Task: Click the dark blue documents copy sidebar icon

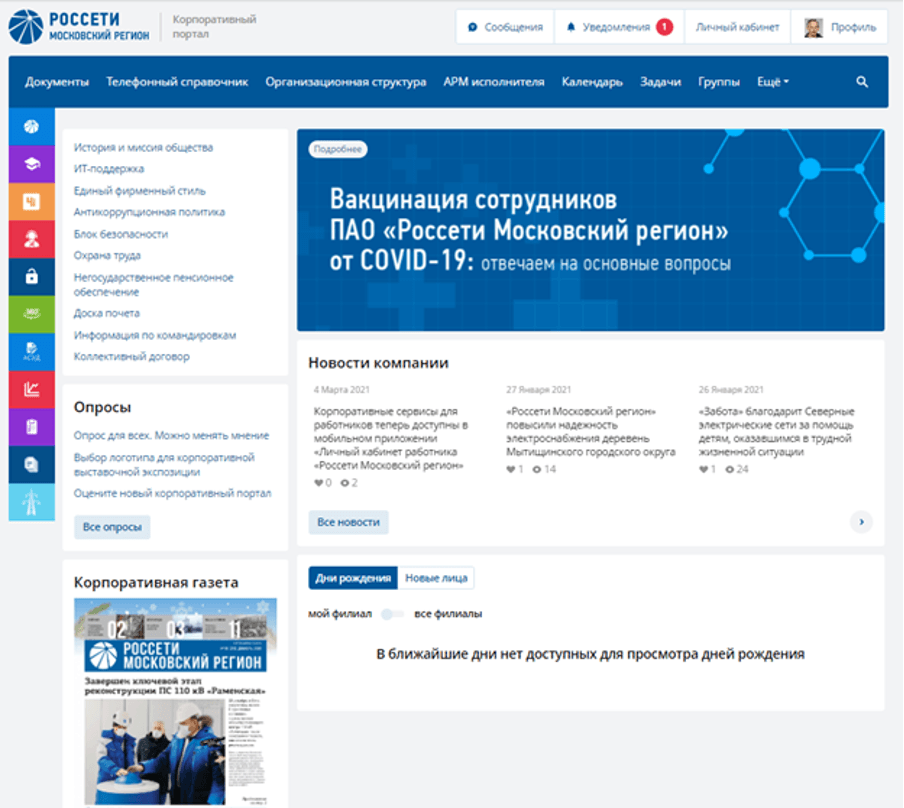Action: click(32, 464)
